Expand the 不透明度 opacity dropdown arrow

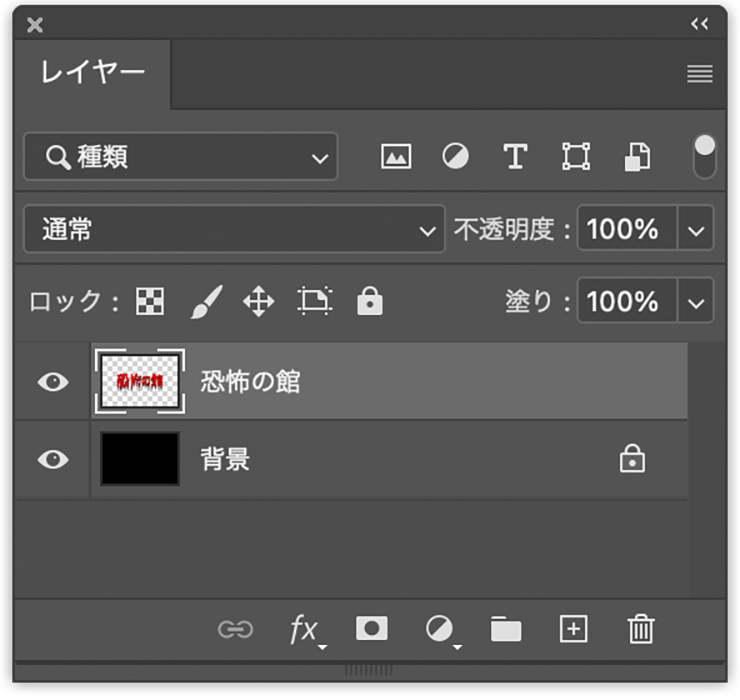coord(696,230)
